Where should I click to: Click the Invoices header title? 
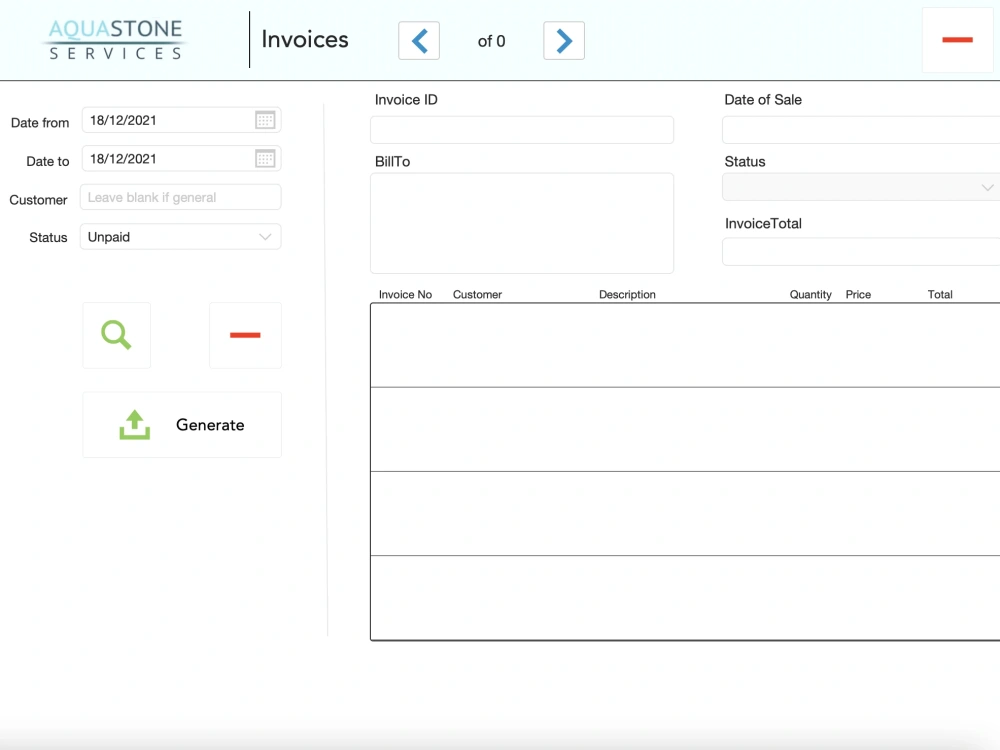click(304, 39)
